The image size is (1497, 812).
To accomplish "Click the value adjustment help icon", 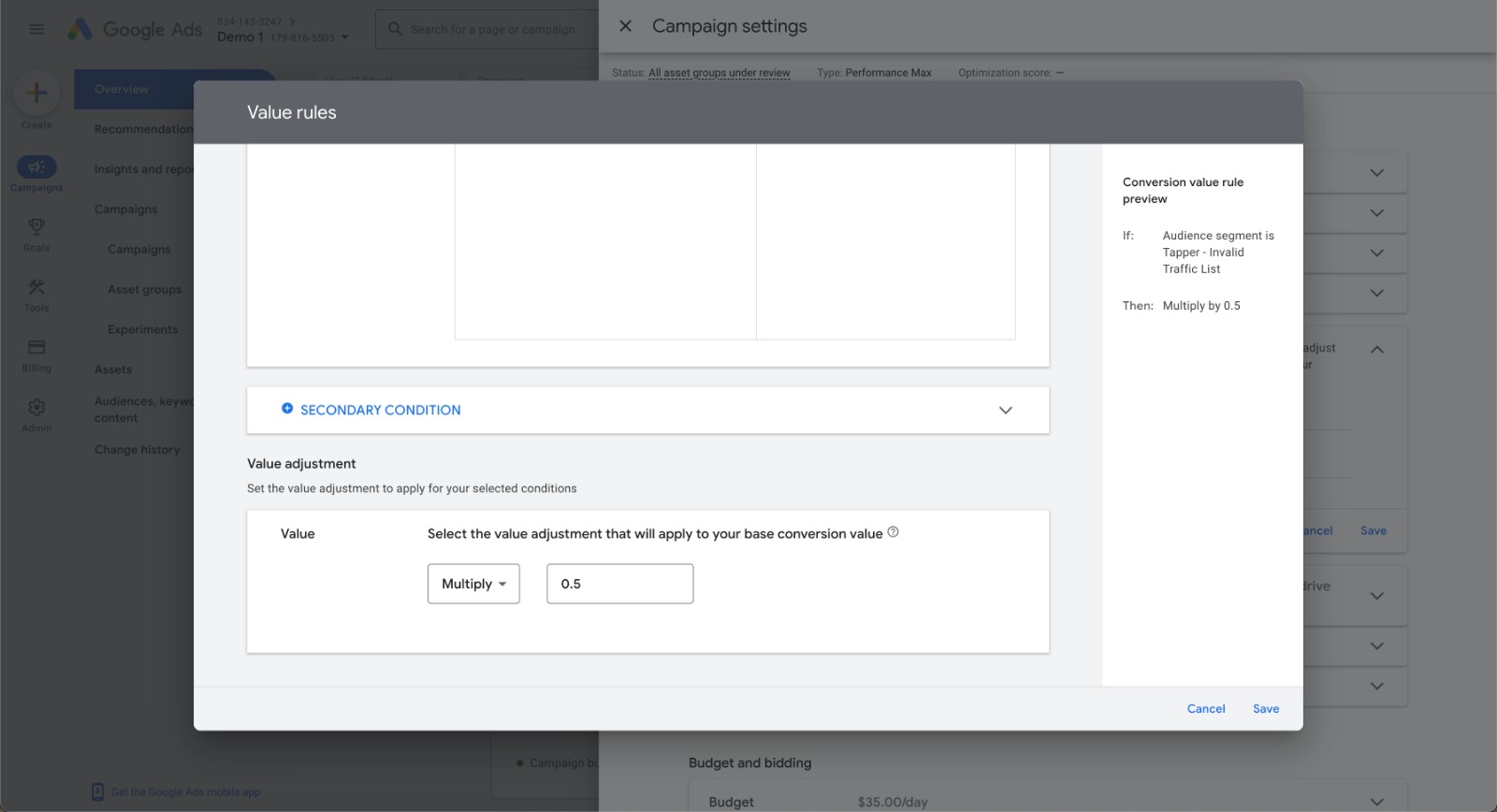I will pyautogui.click(x=893, y=532).
